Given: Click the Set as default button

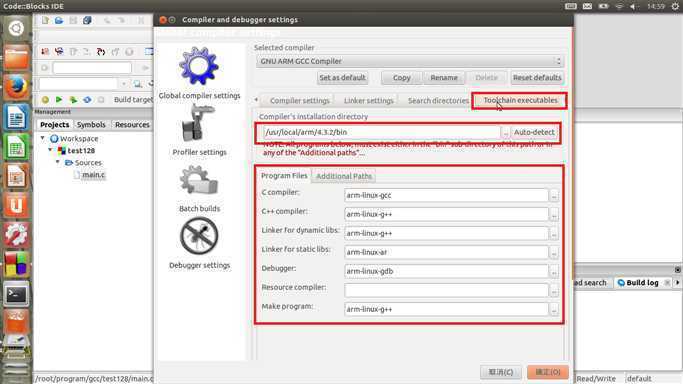Looking at the screenshot, I should click(342, 77).
